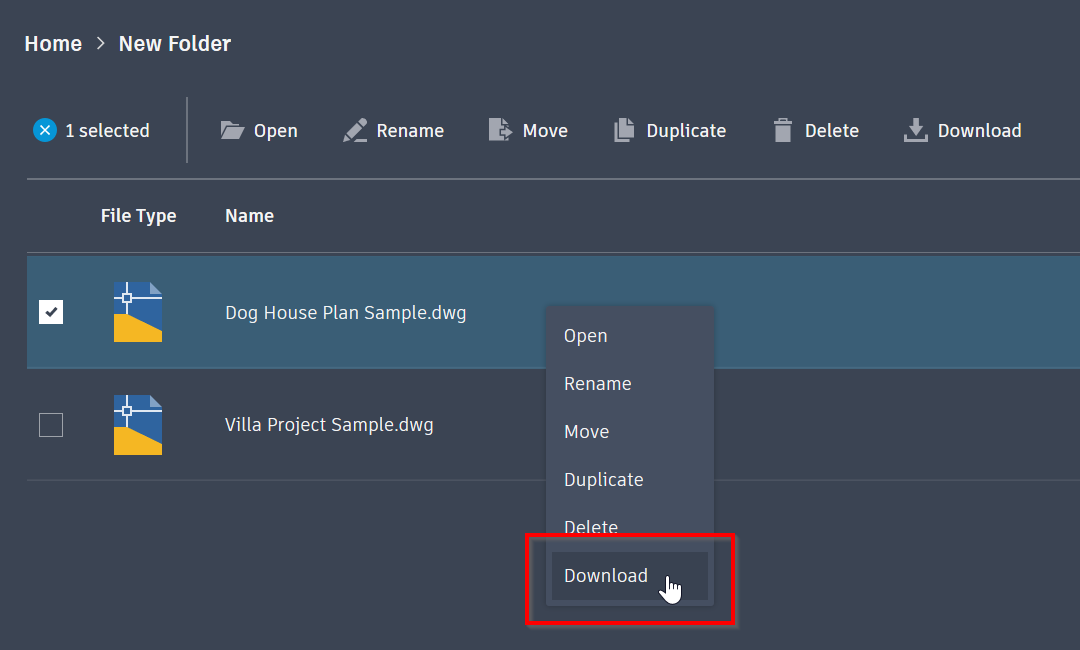Click the Rename pencil icon
The image size is (1080, 650).
pyautogui.click(x=355, y=130)
